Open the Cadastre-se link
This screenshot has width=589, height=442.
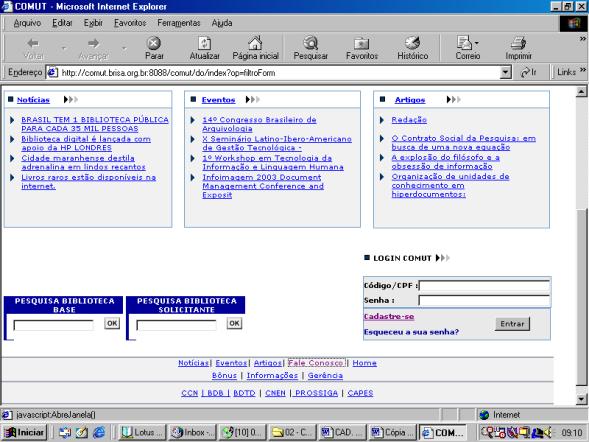pyautogui.click(x=389, y=317)
